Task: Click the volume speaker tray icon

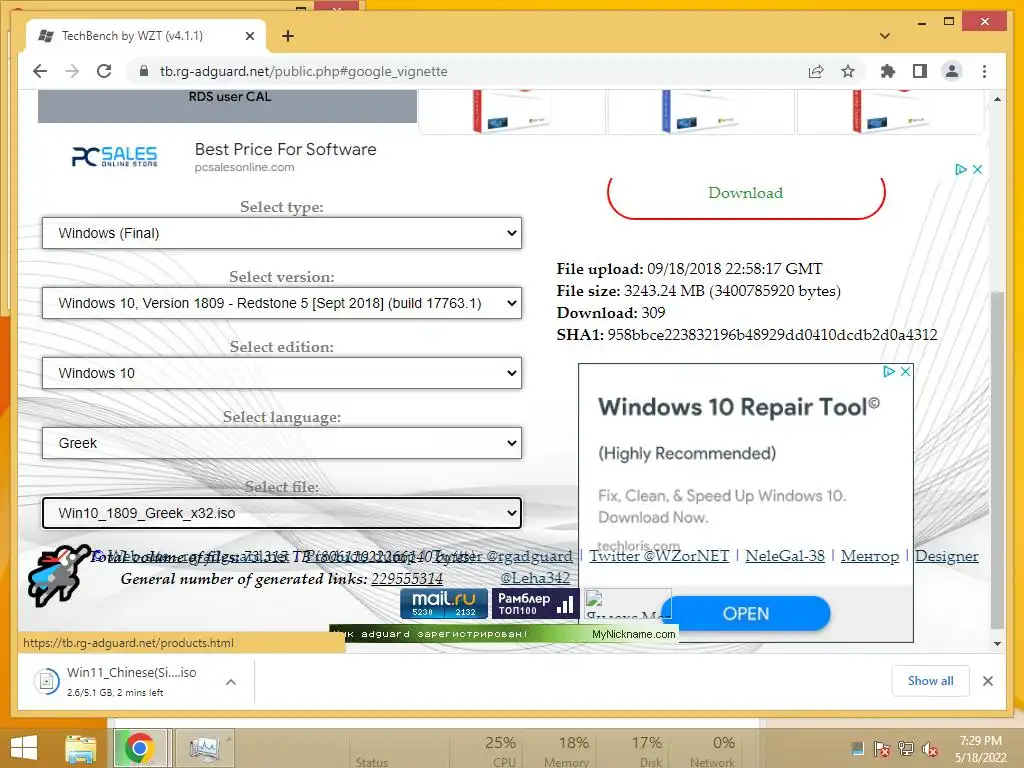Action: click(x=930, y=749)
